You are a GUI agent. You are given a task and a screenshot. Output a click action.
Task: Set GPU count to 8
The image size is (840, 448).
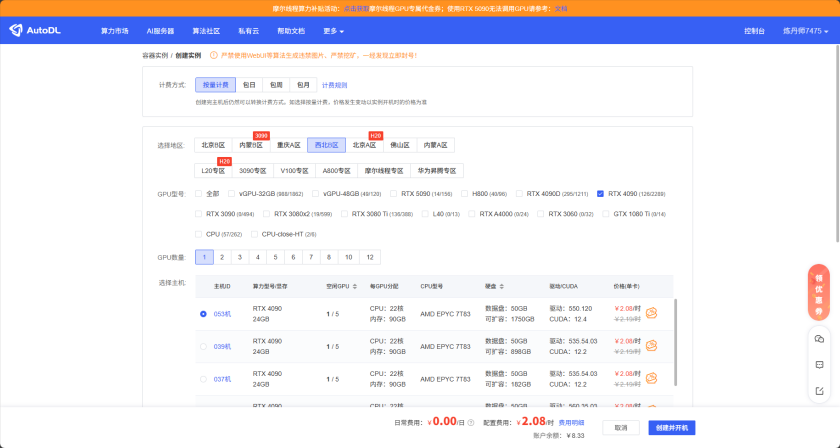click(329, 257)
